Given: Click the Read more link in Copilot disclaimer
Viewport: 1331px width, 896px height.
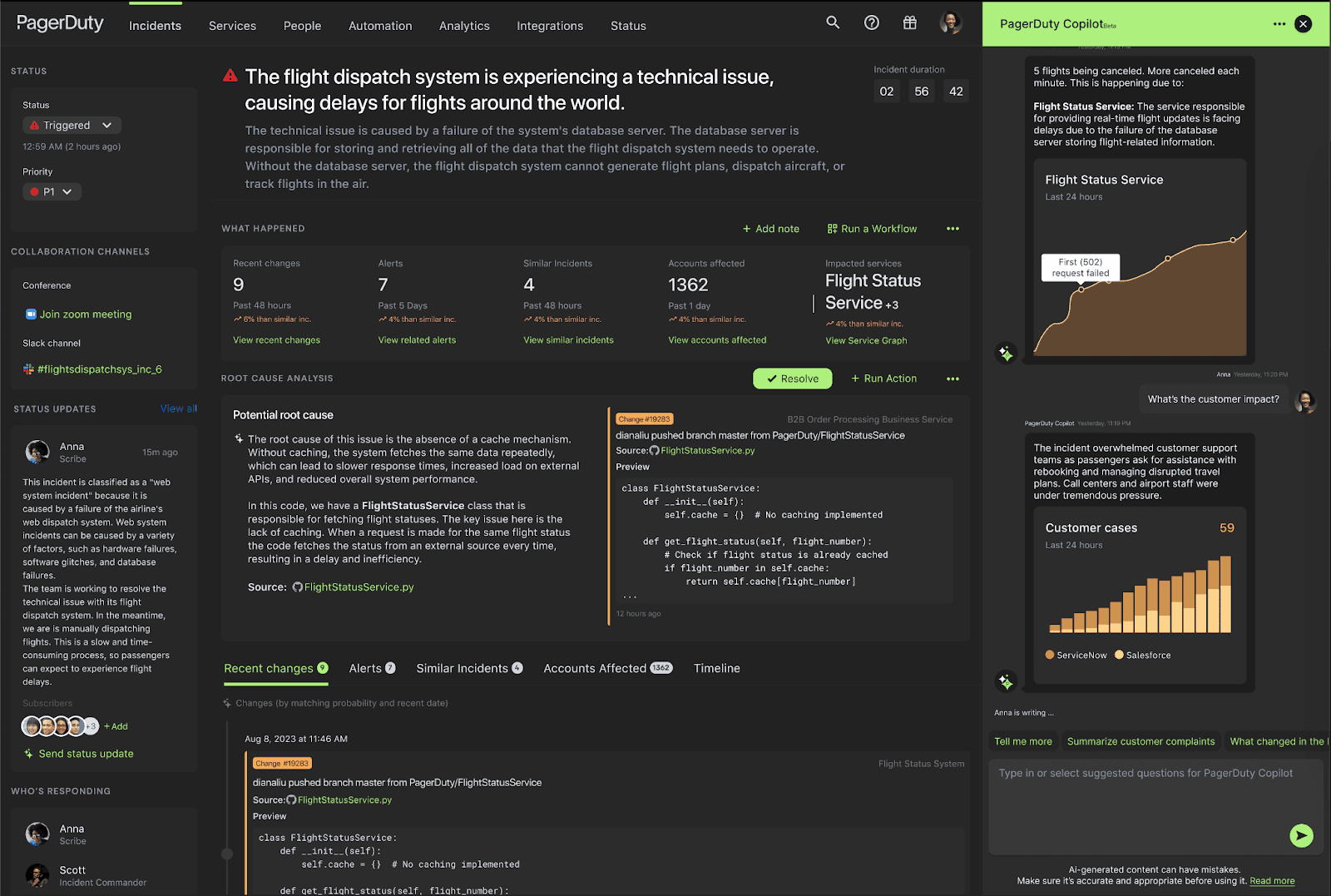Looking at the screenshot, I should coord(1272,881).
